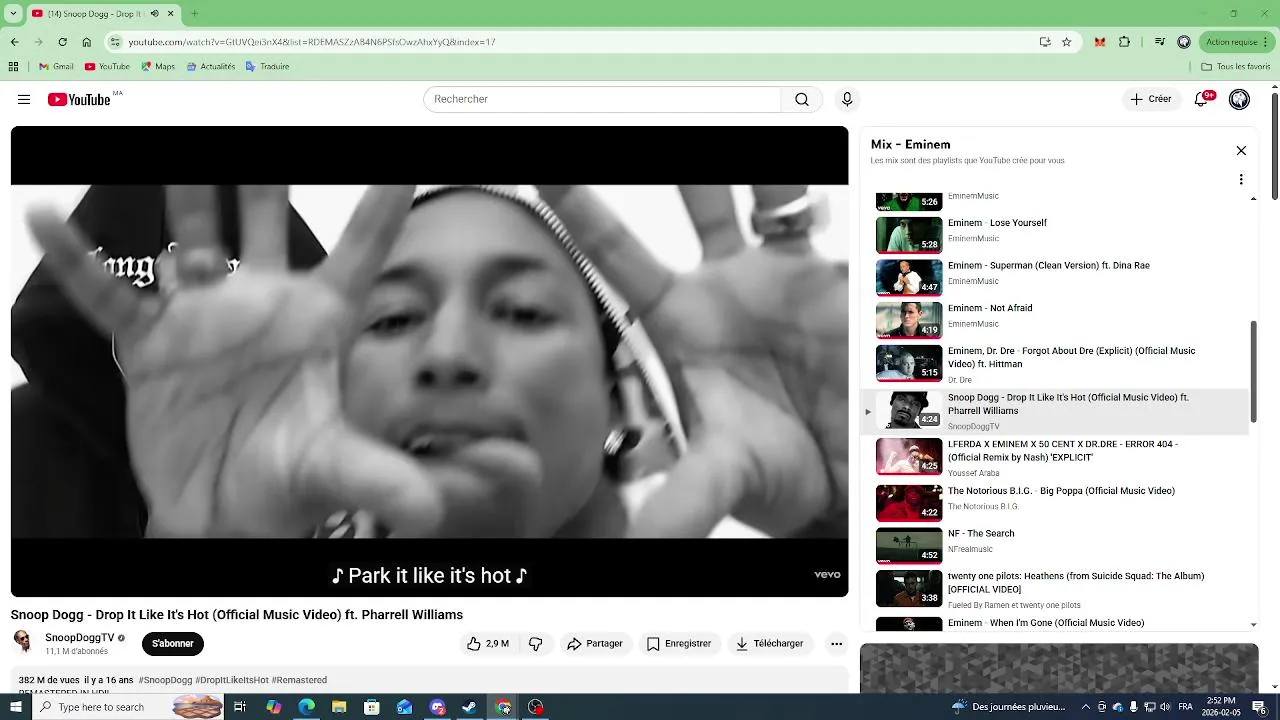
Task: Open Gmail bookmark
Action: 56,67
